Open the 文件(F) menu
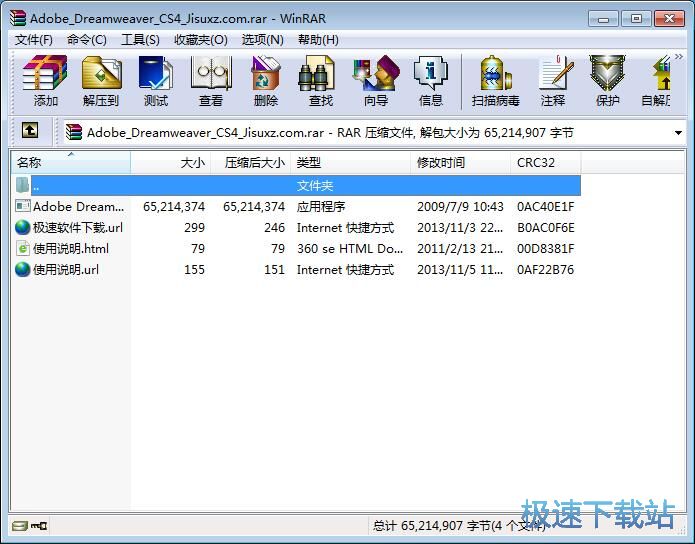Image resolution: width=695 pixels, height=544 pixels. click(34, 40)
